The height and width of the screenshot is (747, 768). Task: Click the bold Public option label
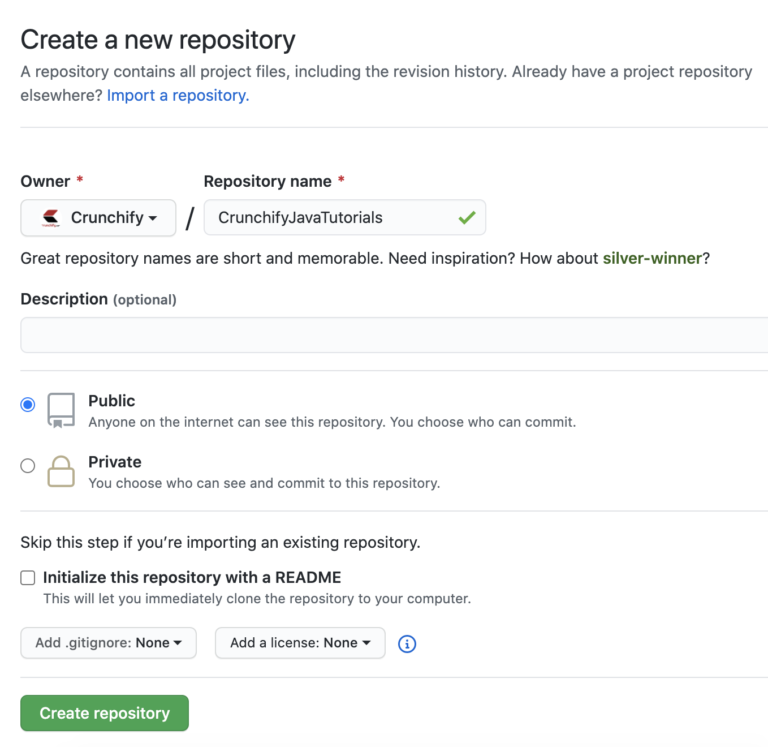(111, 400)
